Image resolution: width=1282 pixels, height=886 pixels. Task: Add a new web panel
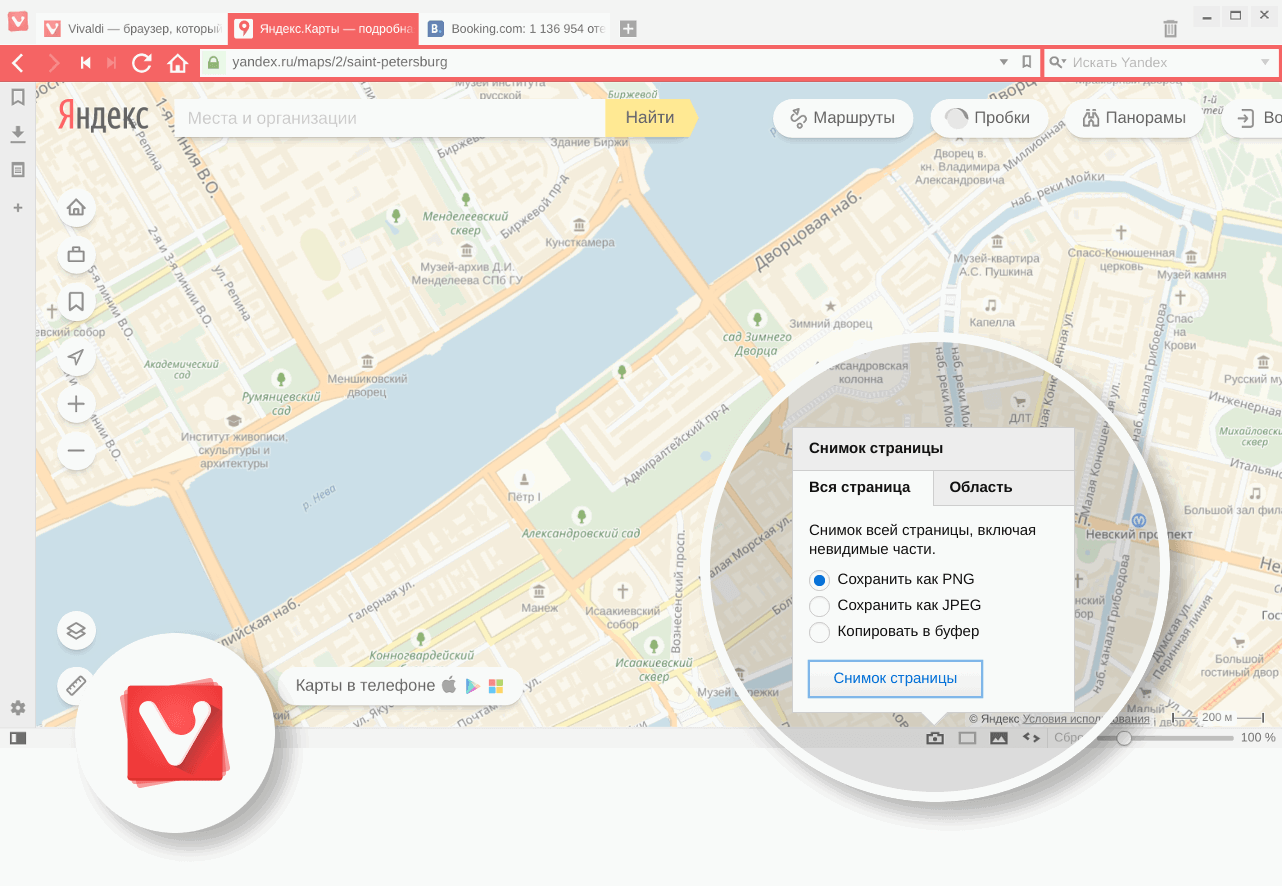tap(17, 208)
